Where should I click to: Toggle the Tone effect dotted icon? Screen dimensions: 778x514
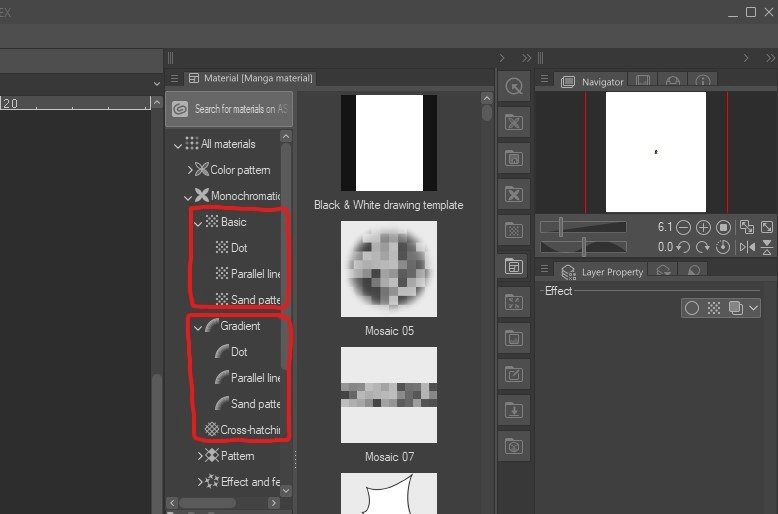pos(713,308)
